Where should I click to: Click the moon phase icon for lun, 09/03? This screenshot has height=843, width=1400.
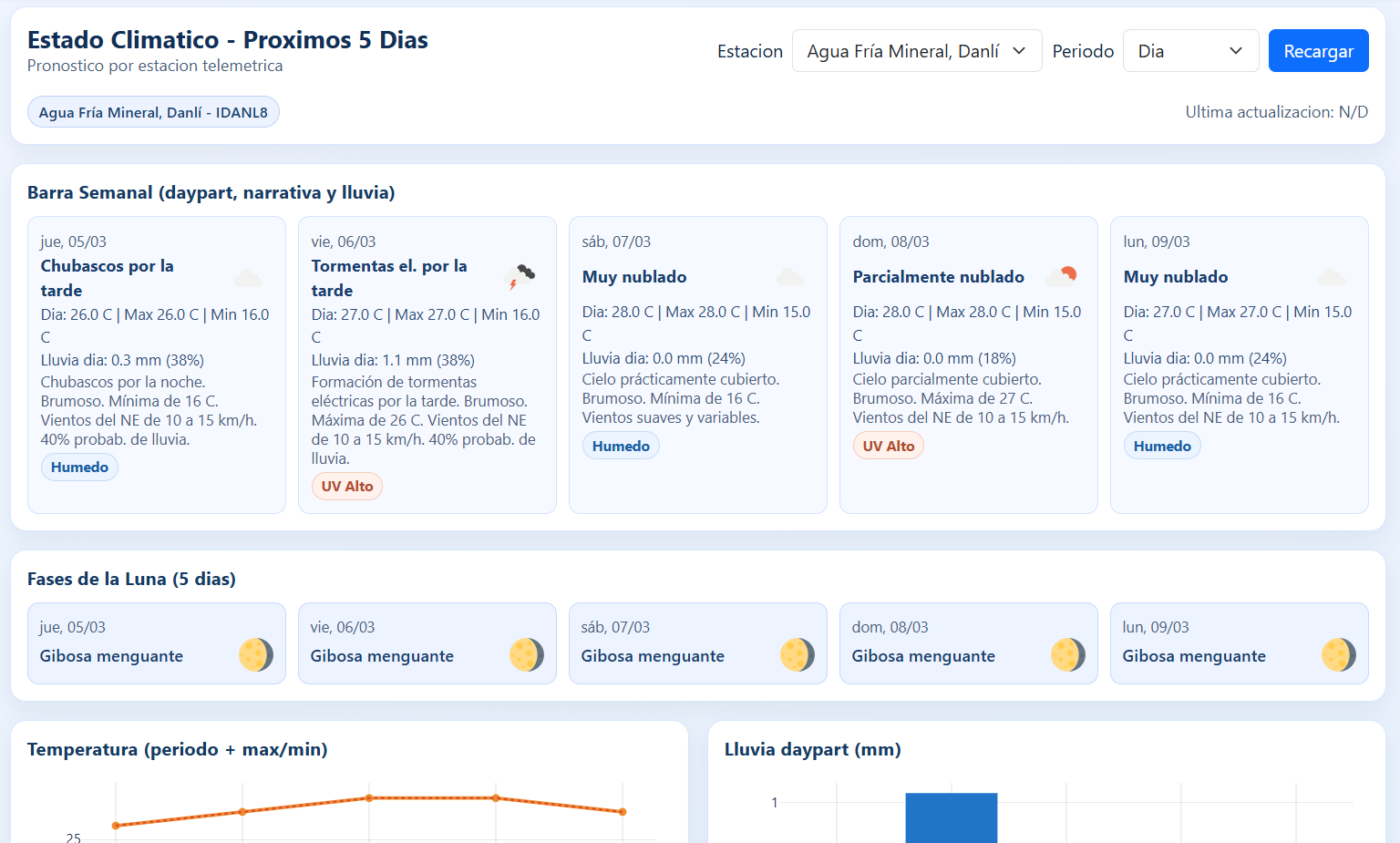coord(1339,655)
